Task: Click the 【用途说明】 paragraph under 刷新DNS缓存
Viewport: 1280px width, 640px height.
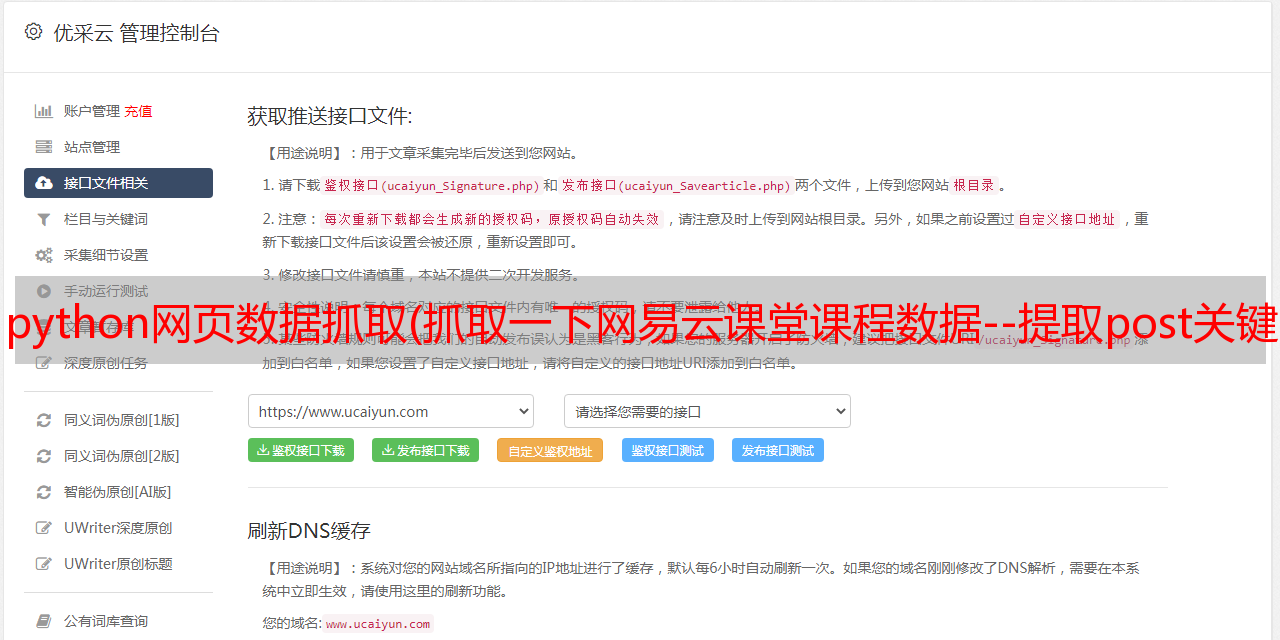Action: 701,579
